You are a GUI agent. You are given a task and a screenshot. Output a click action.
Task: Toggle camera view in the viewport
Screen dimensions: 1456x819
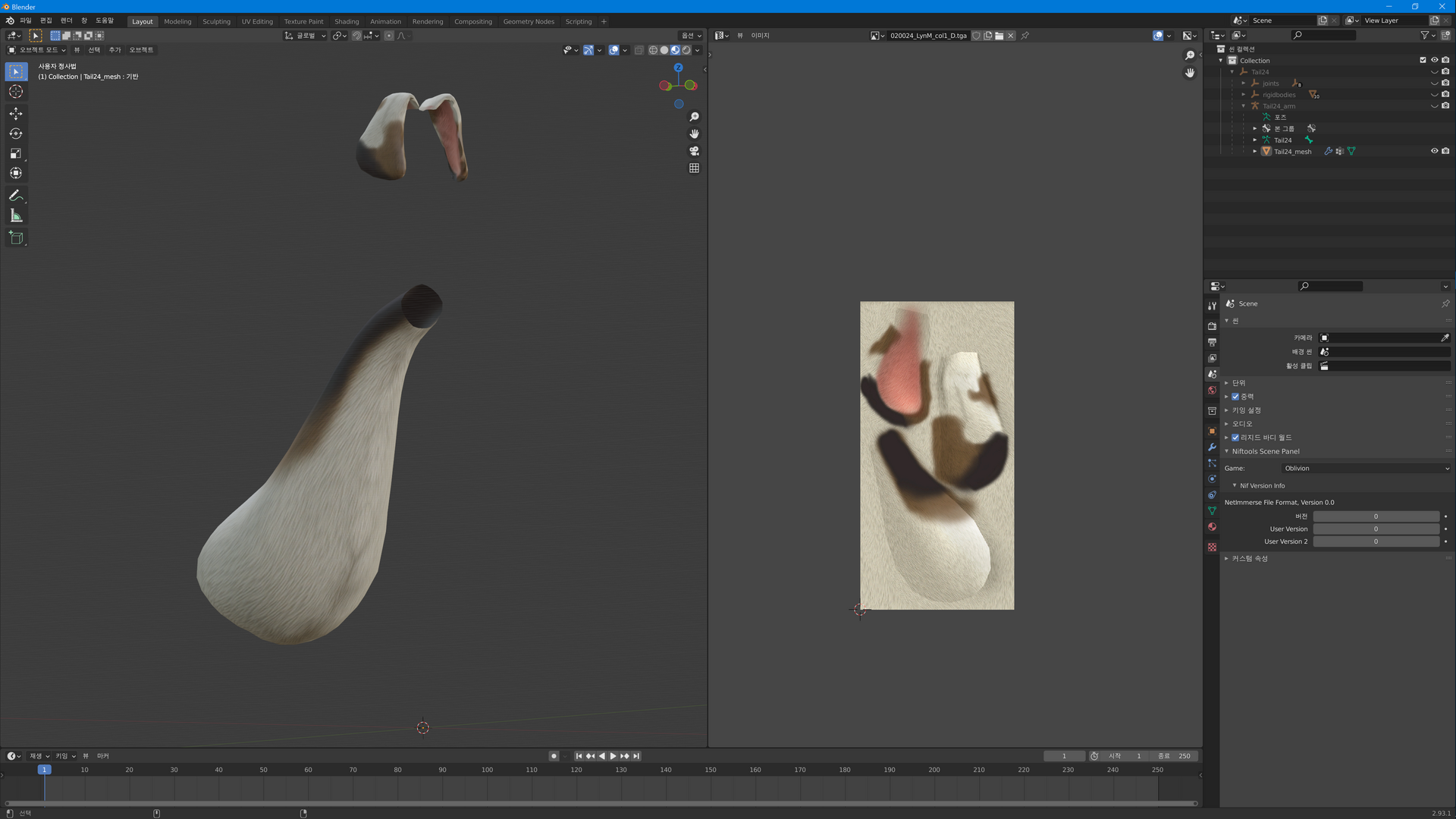click(x=694, y=151)
